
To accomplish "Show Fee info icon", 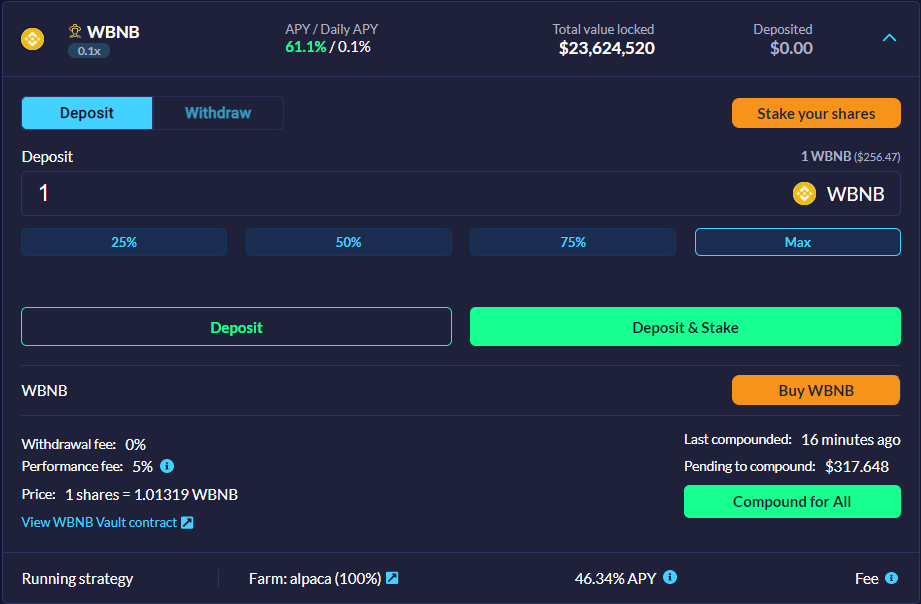I will 891,578.
